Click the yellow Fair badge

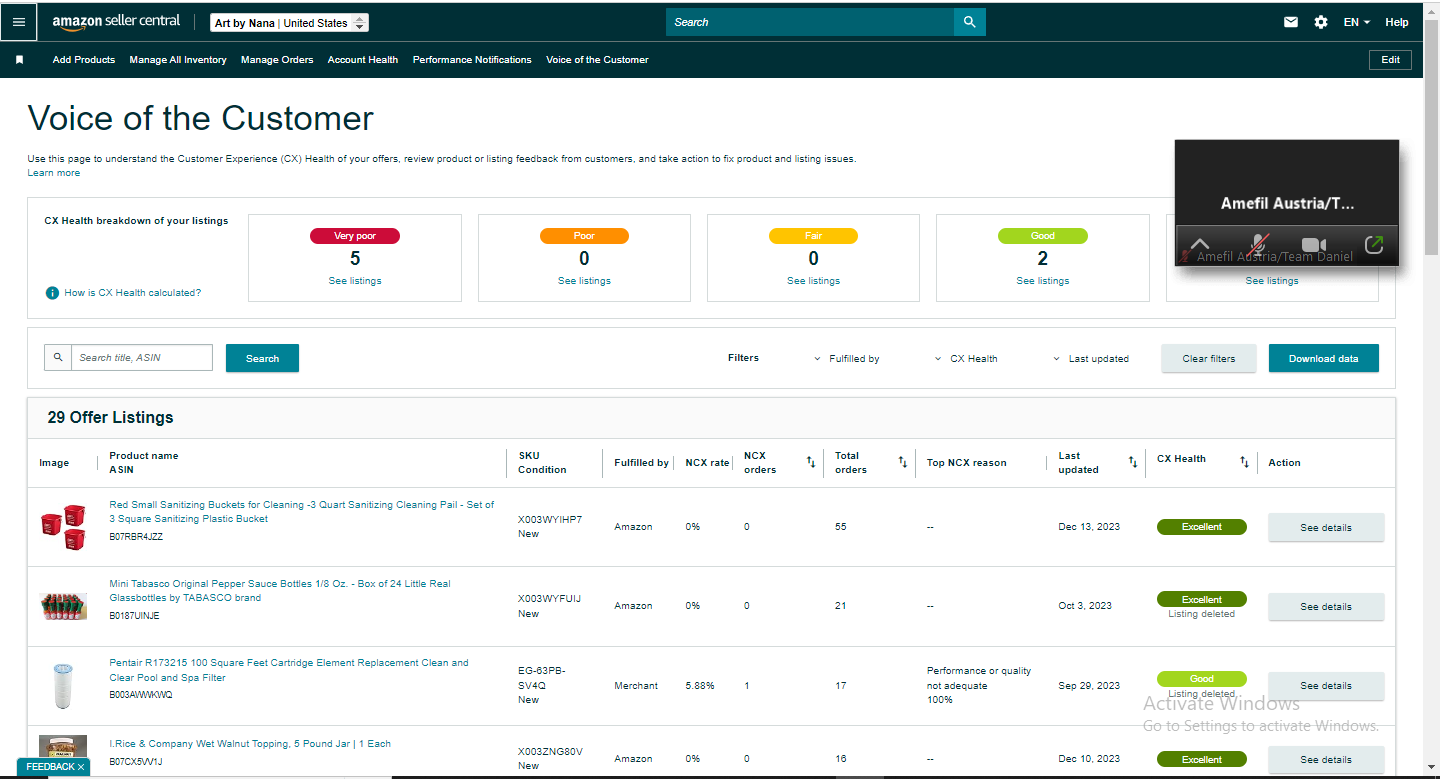pos(813,236)
